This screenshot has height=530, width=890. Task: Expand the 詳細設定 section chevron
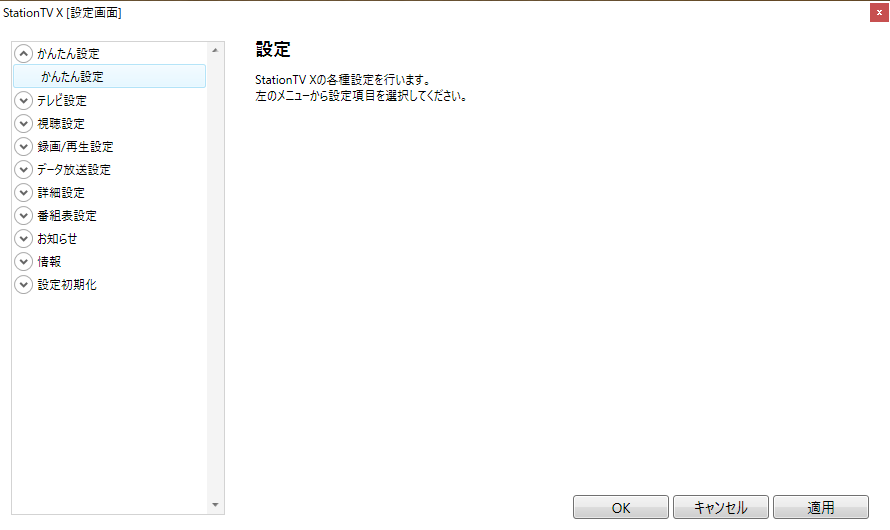pos(23,192)
